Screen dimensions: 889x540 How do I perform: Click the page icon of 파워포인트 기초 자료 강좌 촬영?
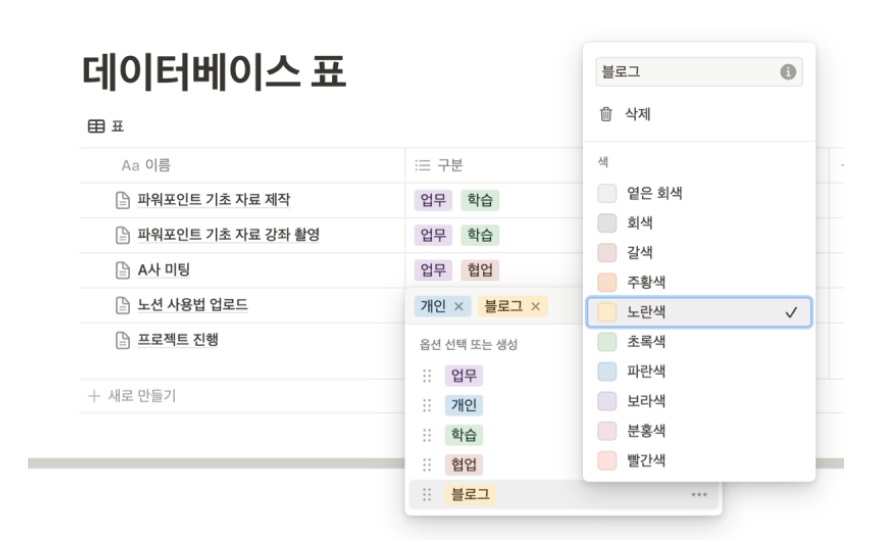click(122, 235)
